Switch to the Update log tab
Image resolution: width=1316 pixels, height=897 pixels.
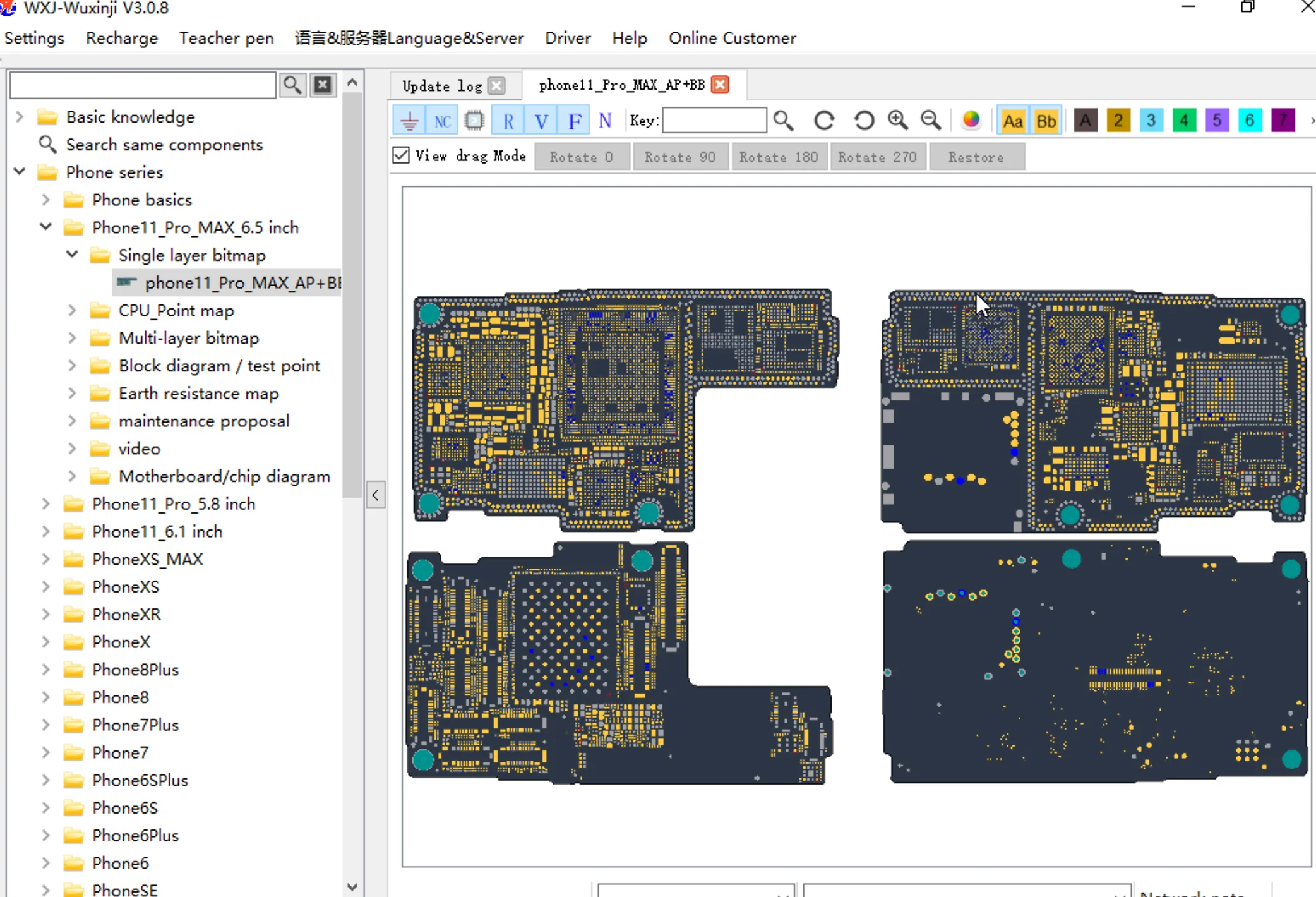pos(442,85)
